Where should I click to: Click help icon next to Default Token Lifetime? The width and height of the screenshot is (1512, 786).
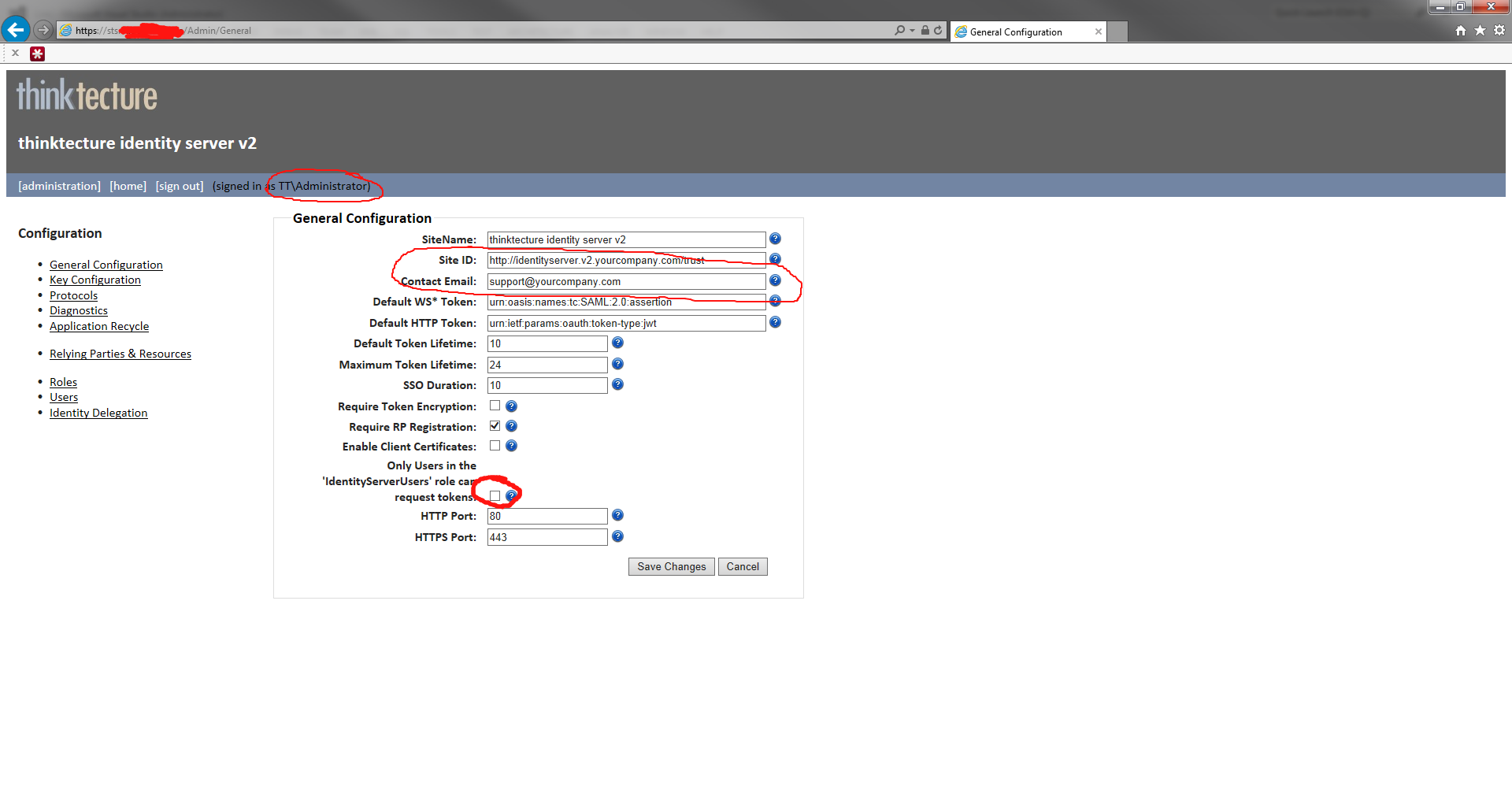(x=617, y=343)
